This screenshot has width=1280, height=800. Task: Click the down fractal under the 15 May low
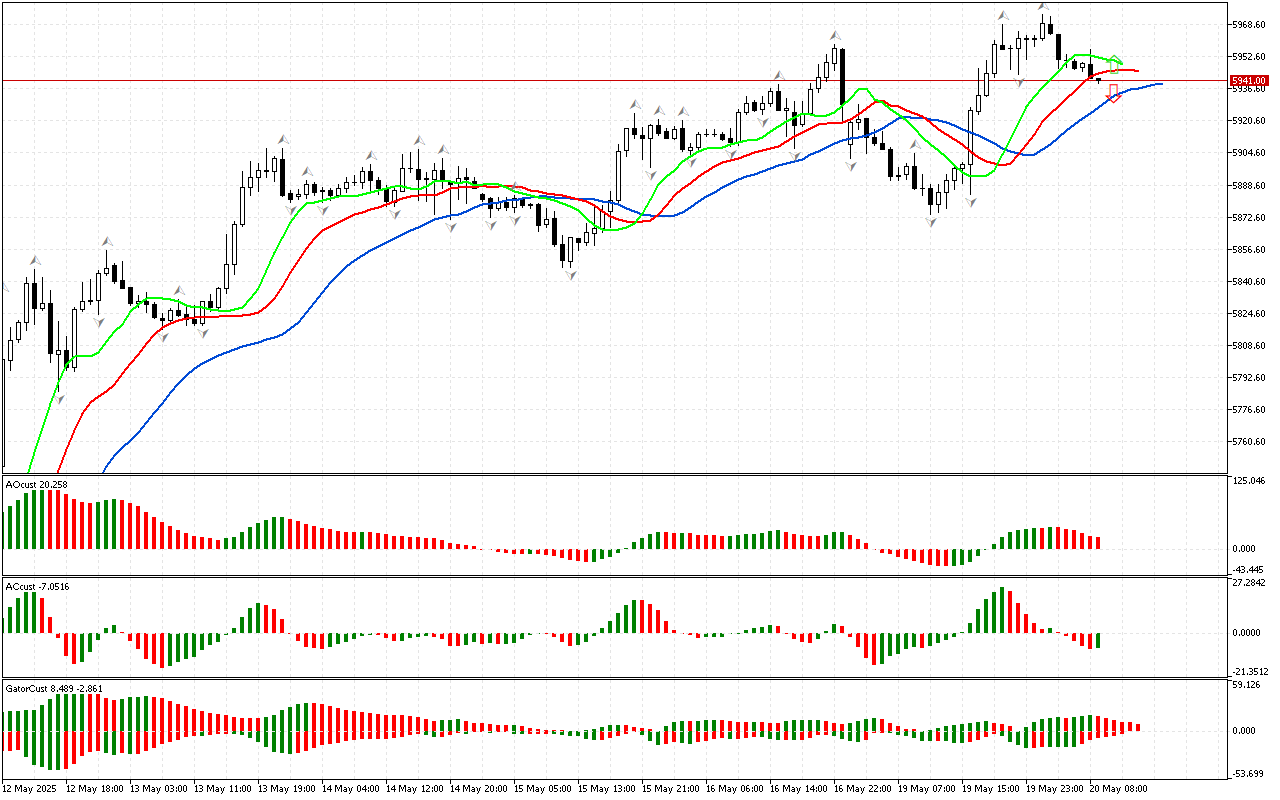pos(570,274)
